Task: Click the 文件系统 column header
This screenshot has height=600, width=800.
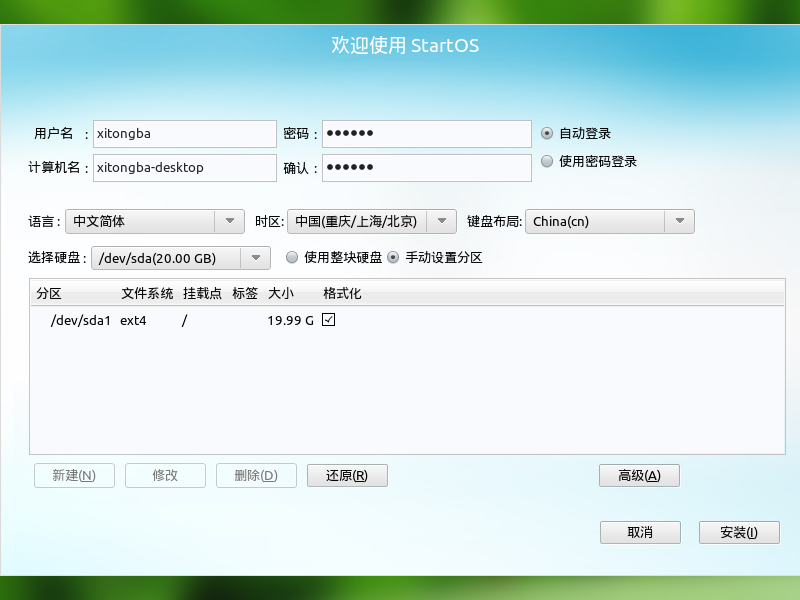Action: (147, 293)
